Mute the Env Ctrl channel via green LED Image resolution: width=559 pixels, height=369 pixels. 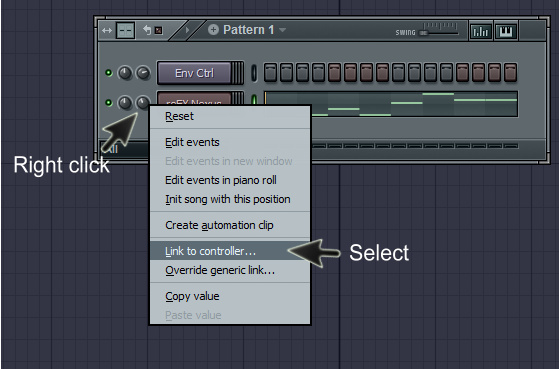pos(108,73)
